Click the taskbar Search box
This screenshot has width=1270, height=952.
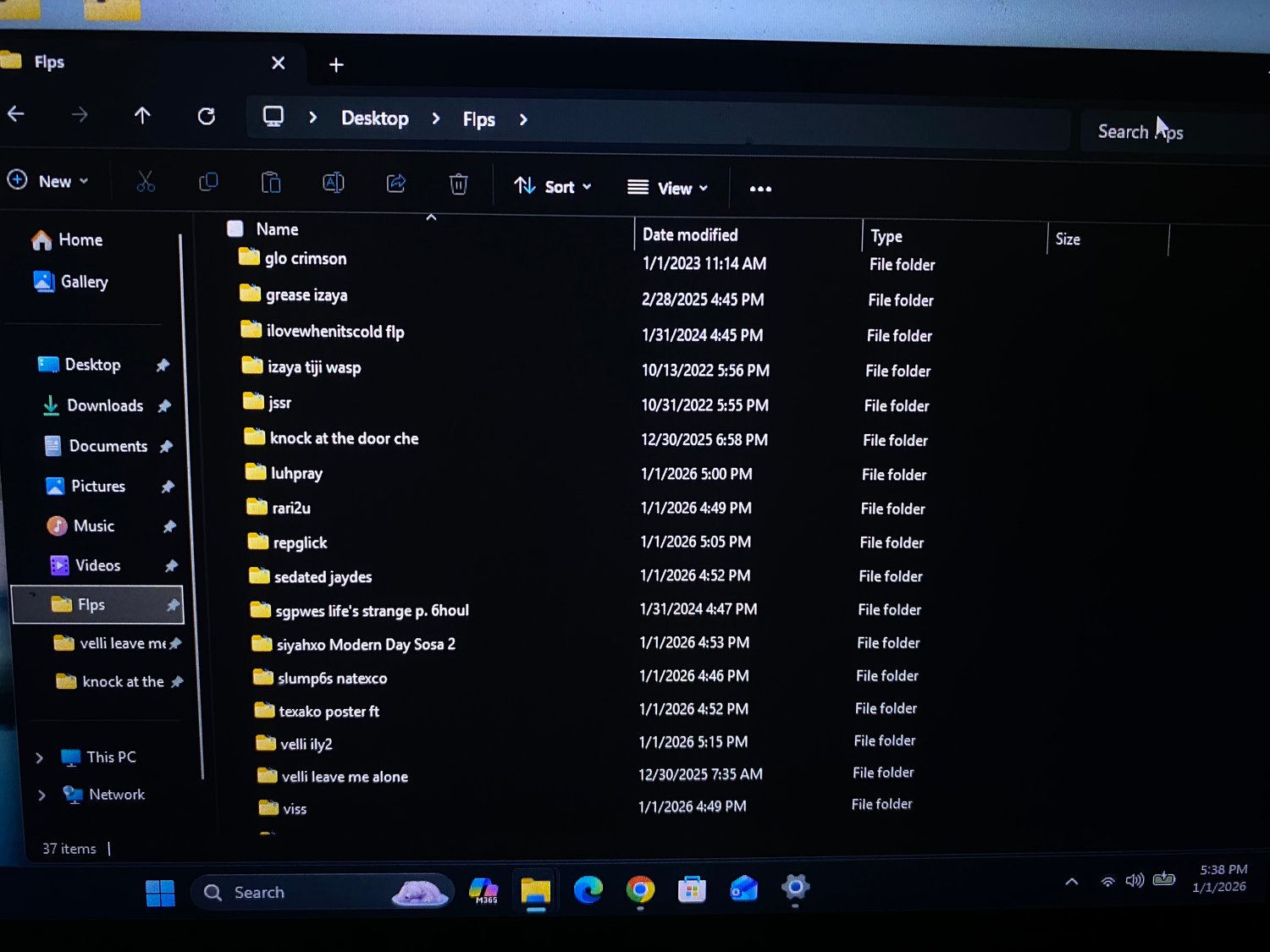click(323, 892)
